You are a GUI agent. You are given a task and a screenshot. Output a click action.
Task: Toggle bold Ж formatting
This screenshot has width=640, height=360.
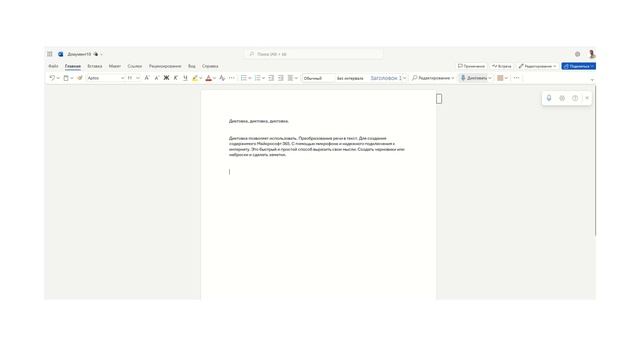click(x=166, y=78)
